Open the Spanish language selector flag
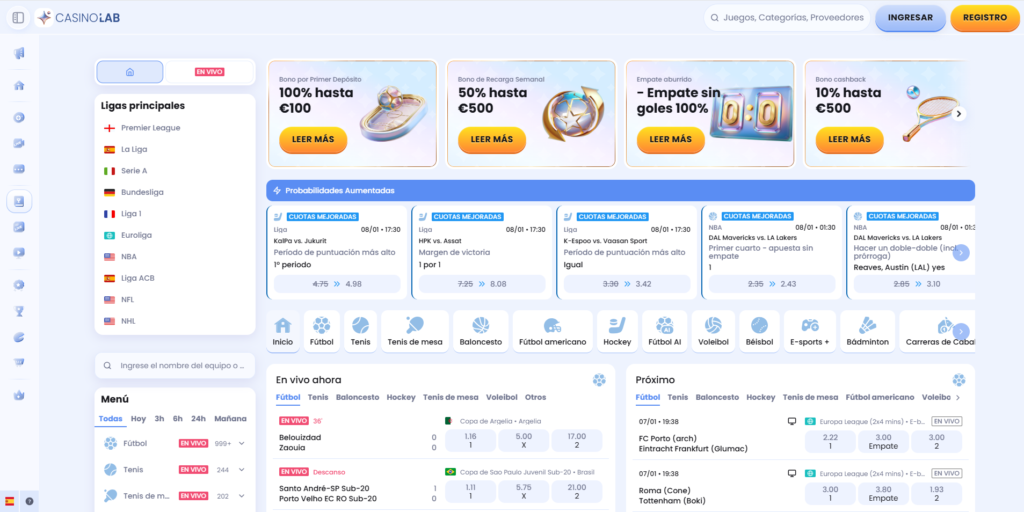 10,500
